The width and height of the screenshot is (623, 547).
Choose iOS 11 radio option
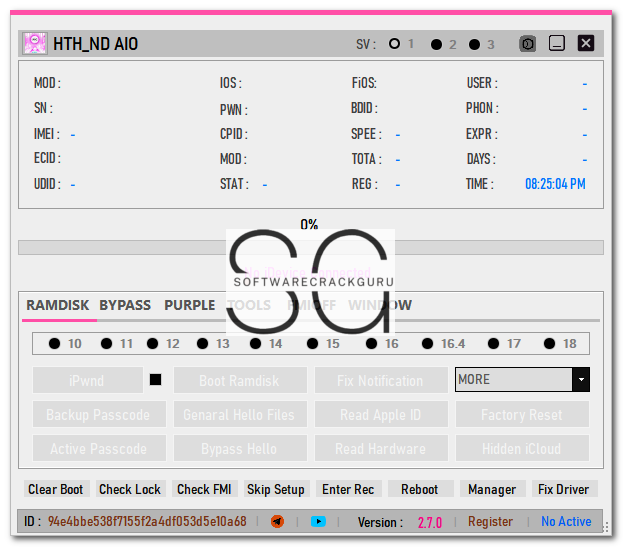tap(106, 343)
